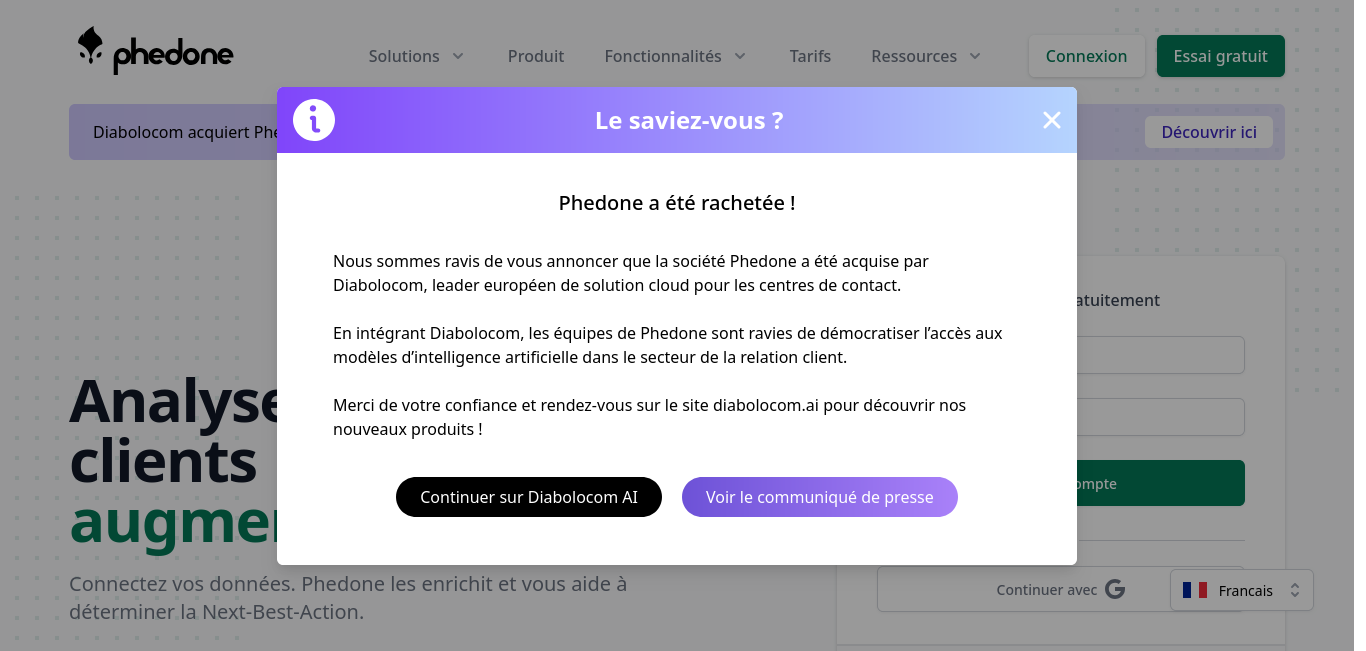
Task: Start the Essai gratuit trial
Action: click(x=1221, y=56)
